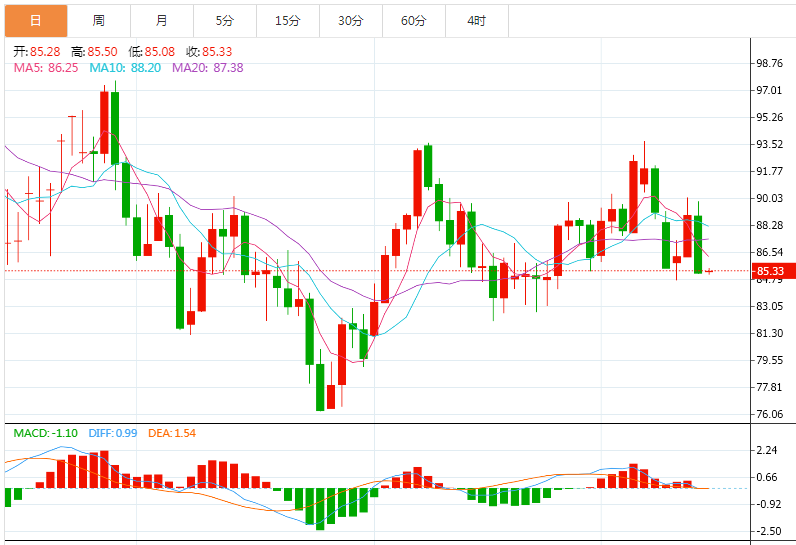The width and height of the screenshot is (796, 545).
Task: Click the 86.54 price axis label
Action: coord(770,252)
